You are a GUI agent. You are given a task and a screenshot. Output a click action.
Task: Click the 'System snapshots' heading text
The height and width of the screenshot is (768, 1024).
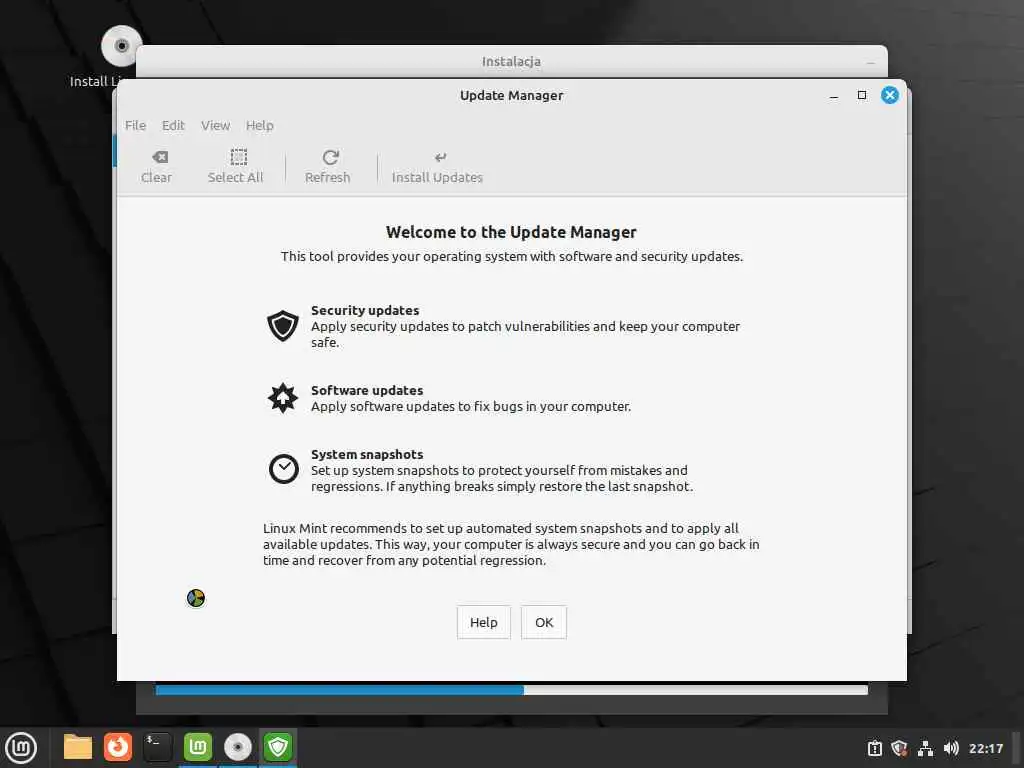[367, 455]
